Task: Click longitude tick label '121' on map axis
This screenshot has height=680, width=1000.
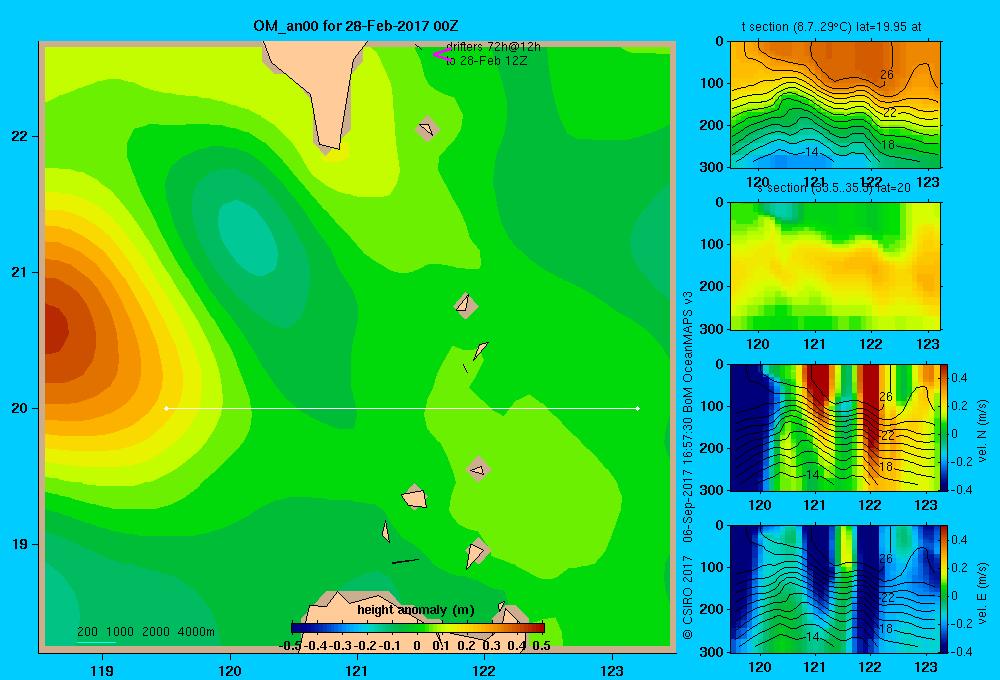Action: [357, 670]
